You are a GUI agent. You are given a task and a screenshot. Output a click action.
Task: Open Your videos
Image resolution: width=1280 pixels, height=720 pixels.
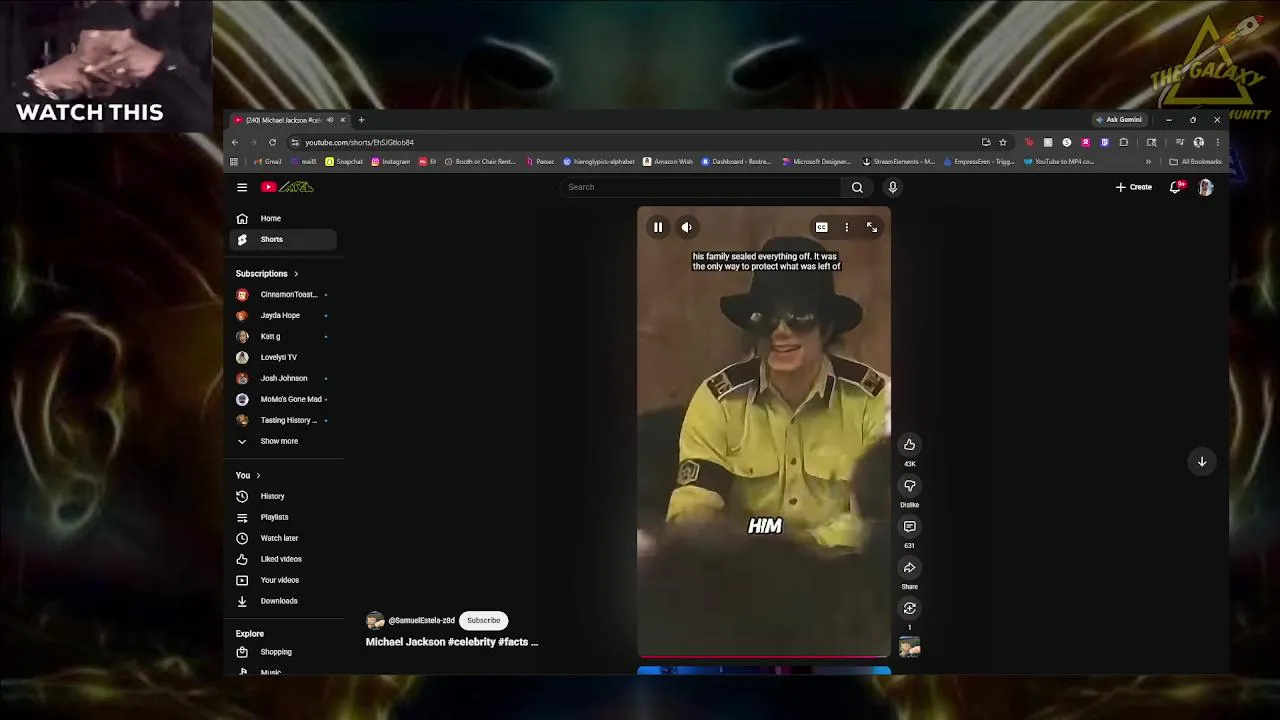283,580
